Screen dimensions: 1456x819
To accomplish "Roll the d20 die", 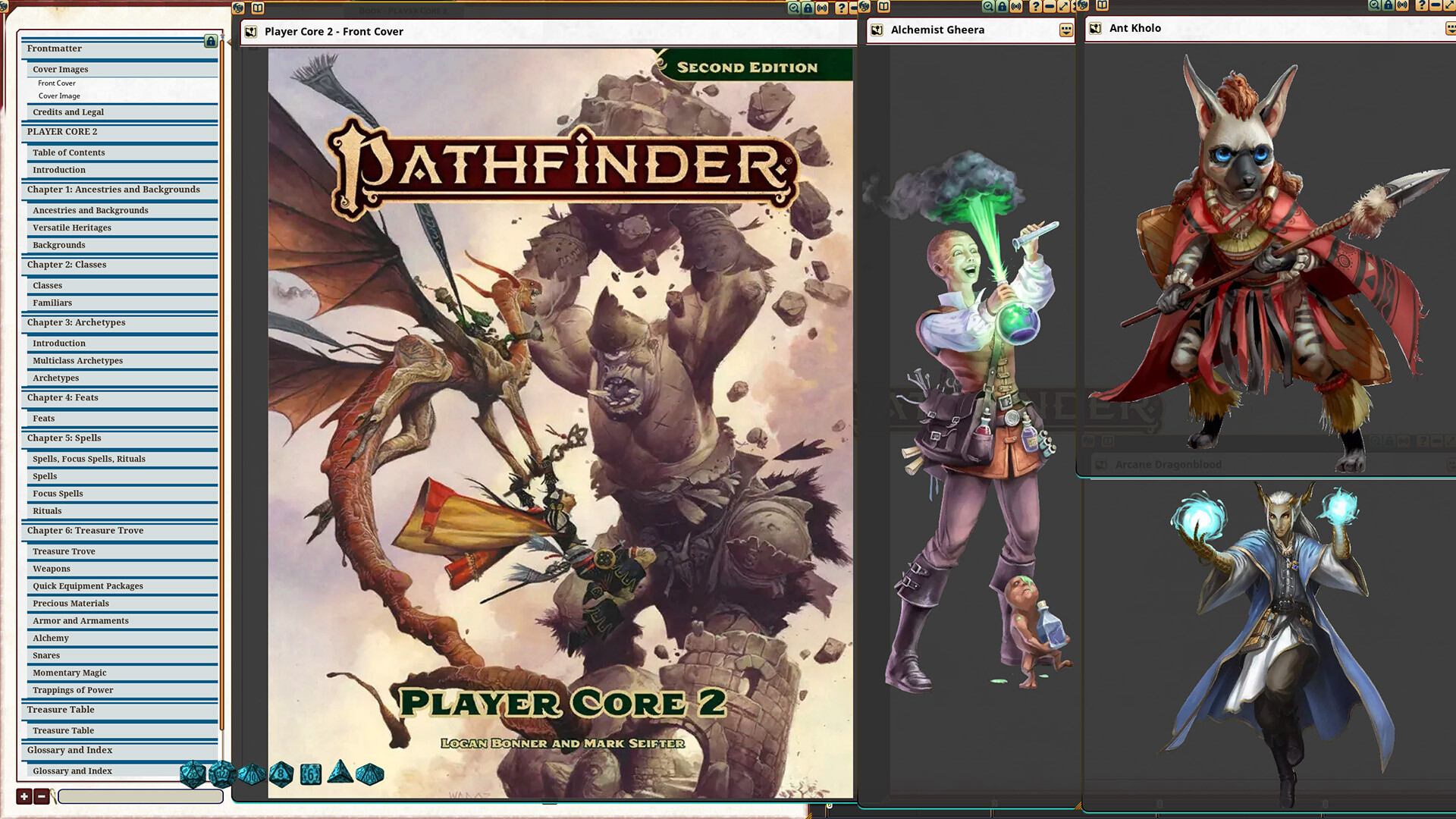I will coord(194,774).
